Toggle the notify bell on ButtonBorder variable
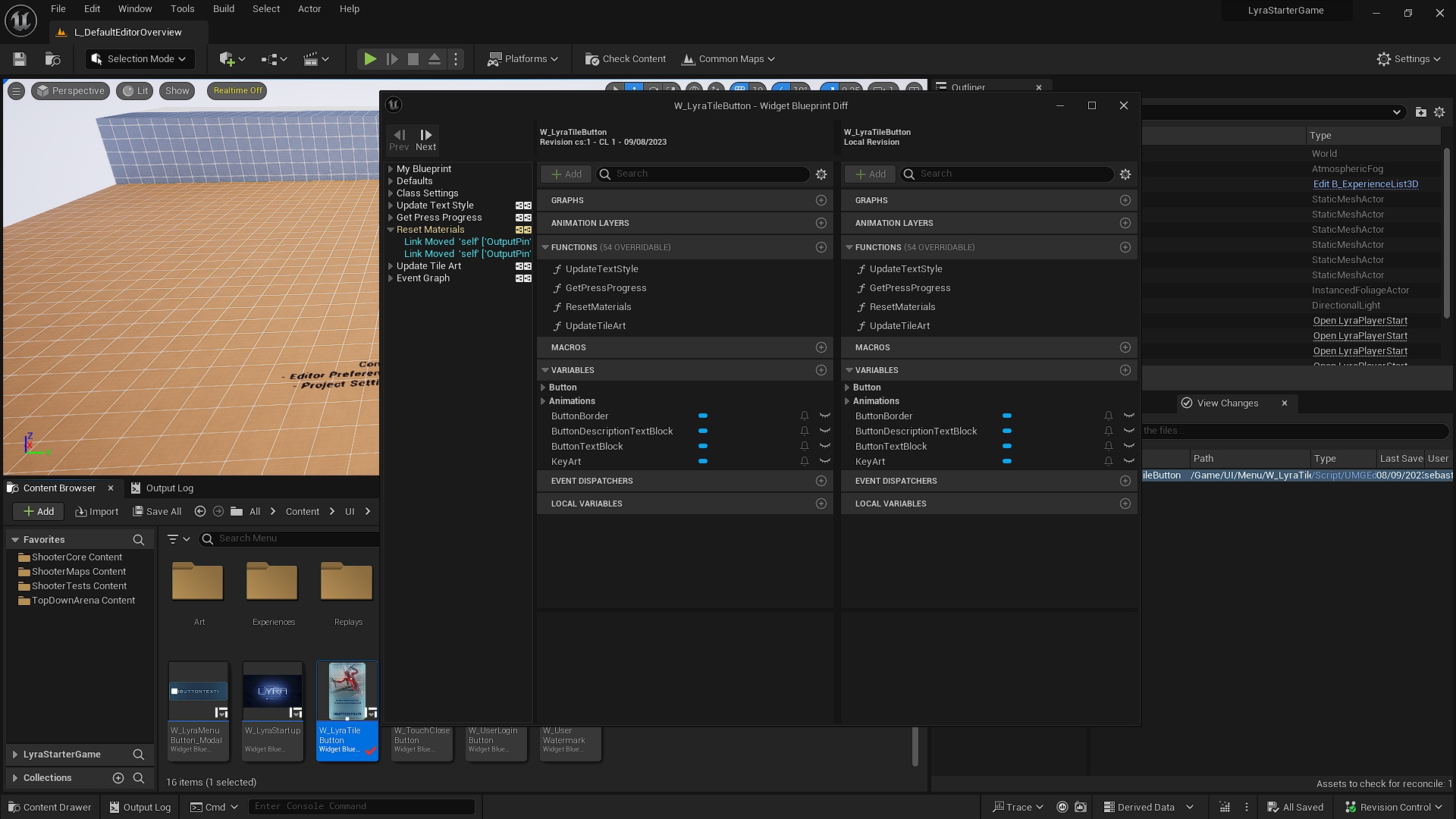Image resolution: width=1456 pixels, height=819 pixels. click(804, 416)
